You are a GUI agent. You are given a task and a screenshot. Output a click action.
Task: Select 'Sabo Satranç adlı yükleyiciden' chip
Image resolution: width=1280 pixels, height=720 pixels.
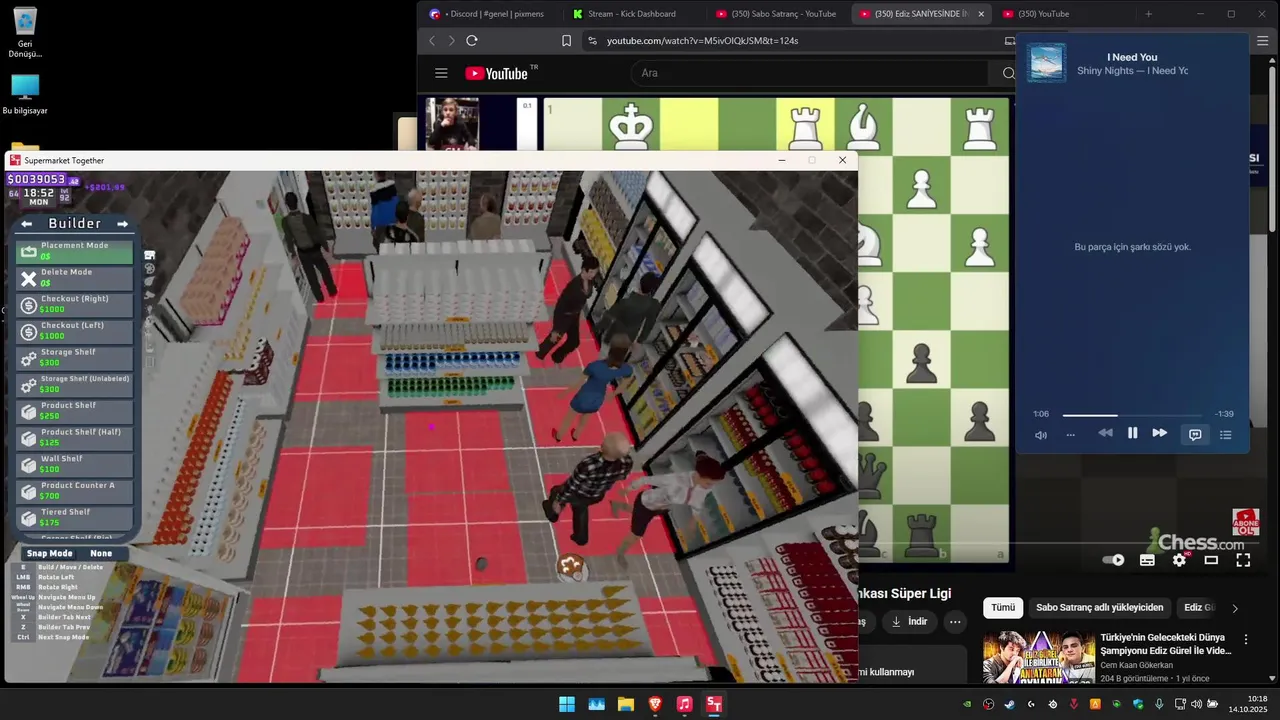(1099, 607)
